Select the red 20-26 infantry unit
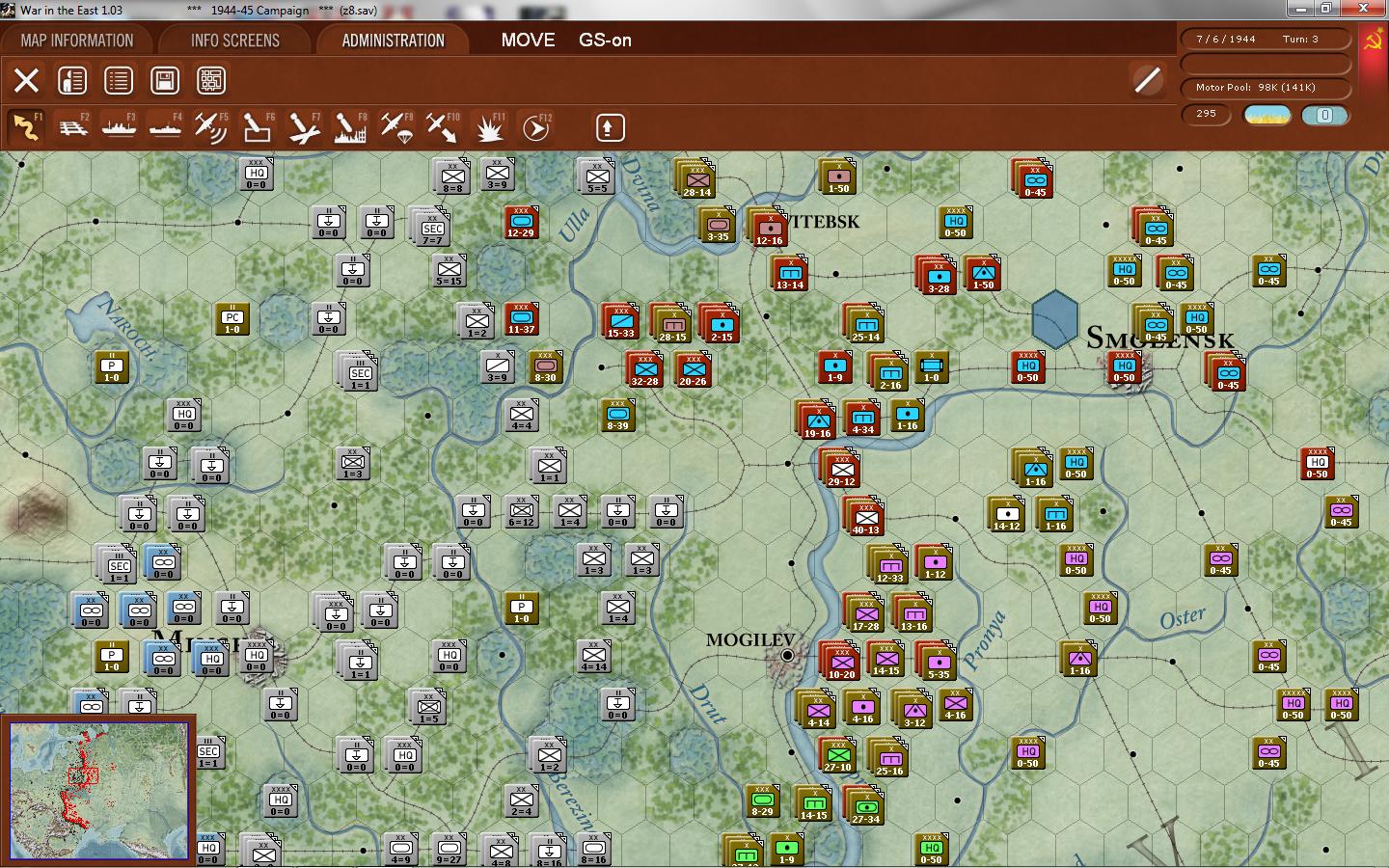 point(693,370)
